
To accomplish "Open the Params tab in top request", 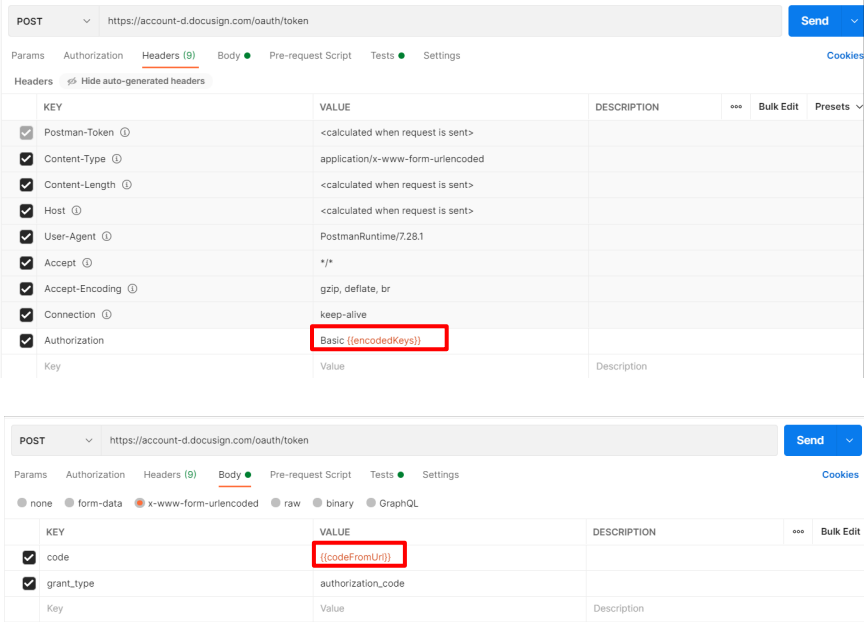I will [28, 56].
